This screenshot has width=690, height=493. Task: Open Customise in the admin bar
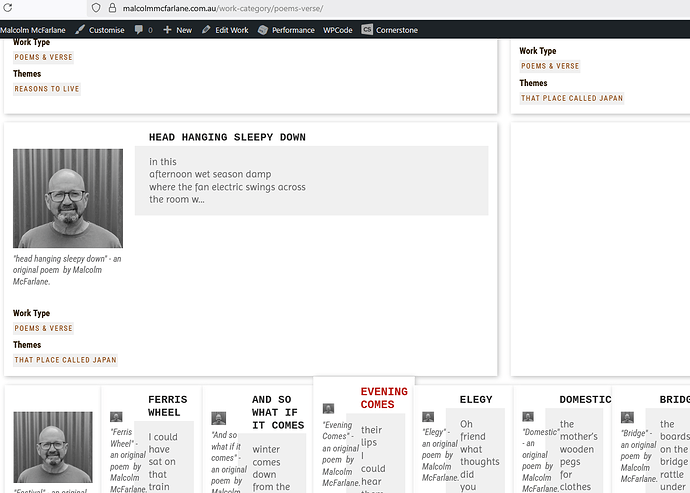pos(99,30)
